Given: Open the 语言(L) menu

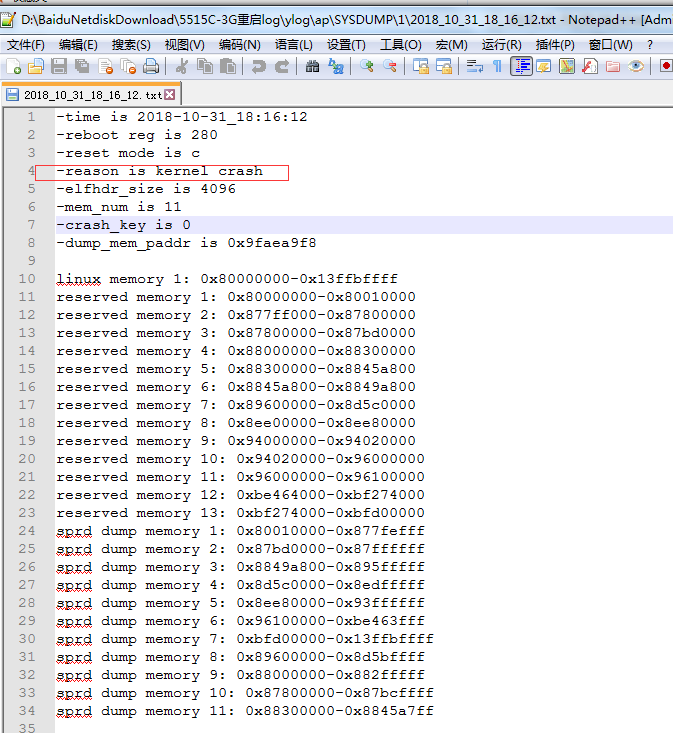Looking at the screenshot, I should [x=294, y=45].
